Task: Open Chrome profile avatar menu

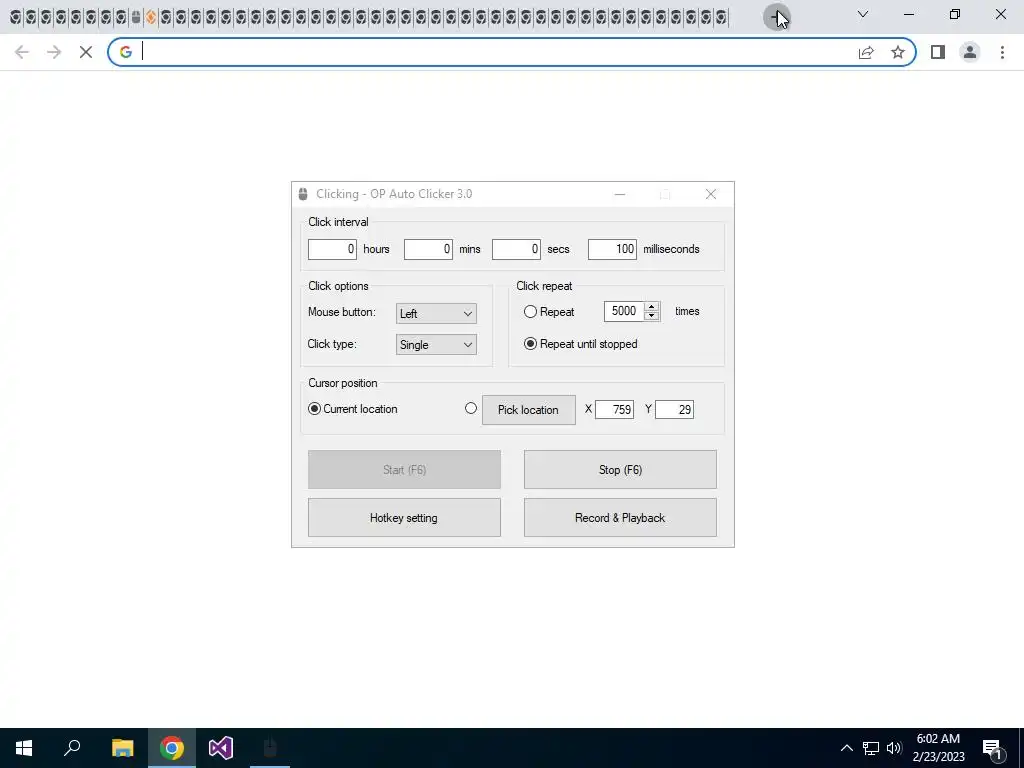Action: [970, 52]
